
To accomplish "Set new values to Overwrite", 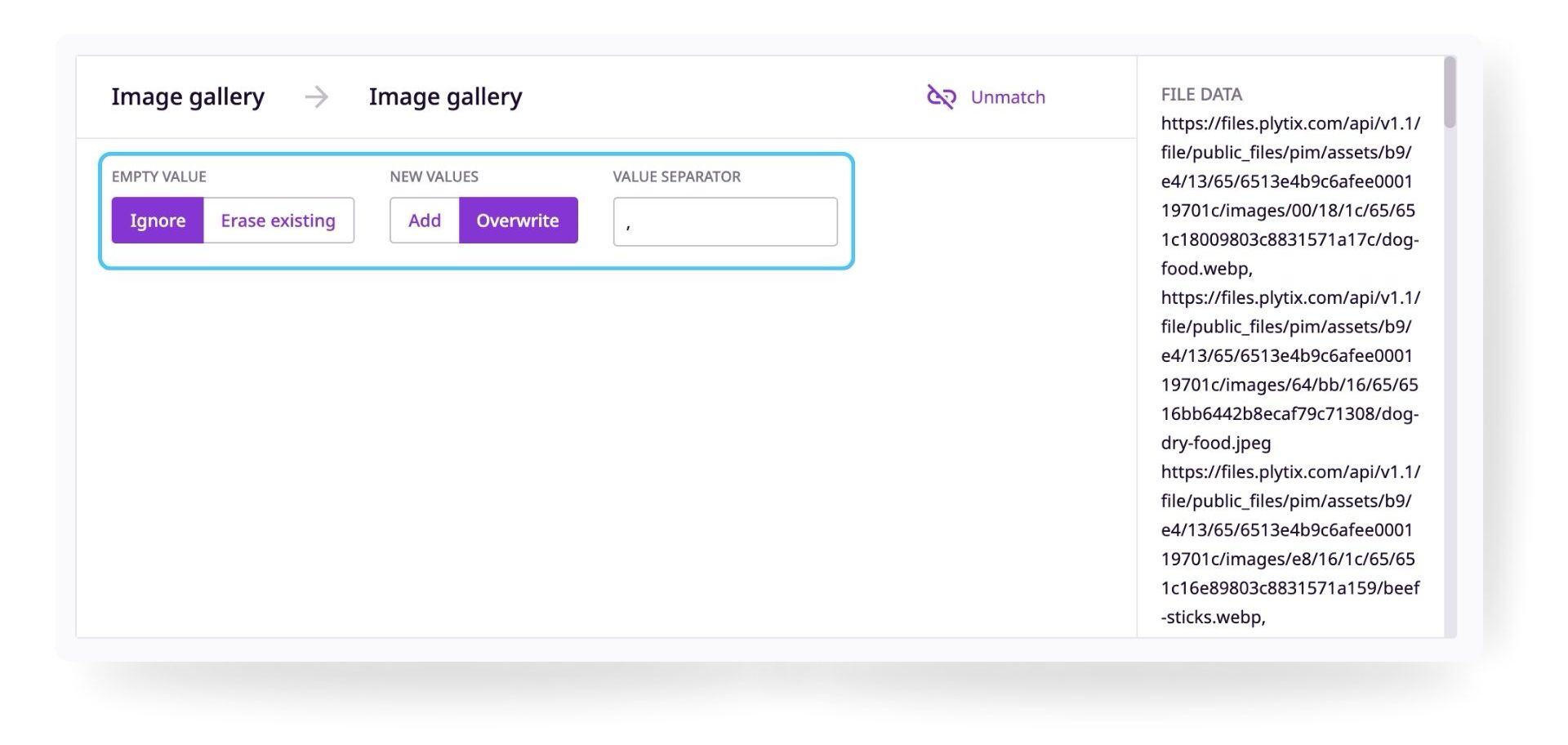I will click(518, 221).
